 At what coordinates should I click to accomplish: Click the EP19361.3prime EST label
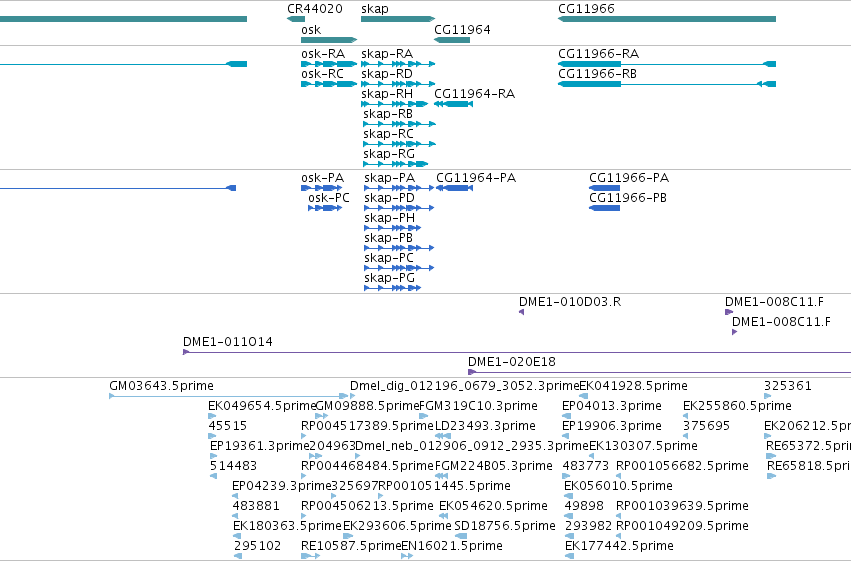tap(259, 446)
